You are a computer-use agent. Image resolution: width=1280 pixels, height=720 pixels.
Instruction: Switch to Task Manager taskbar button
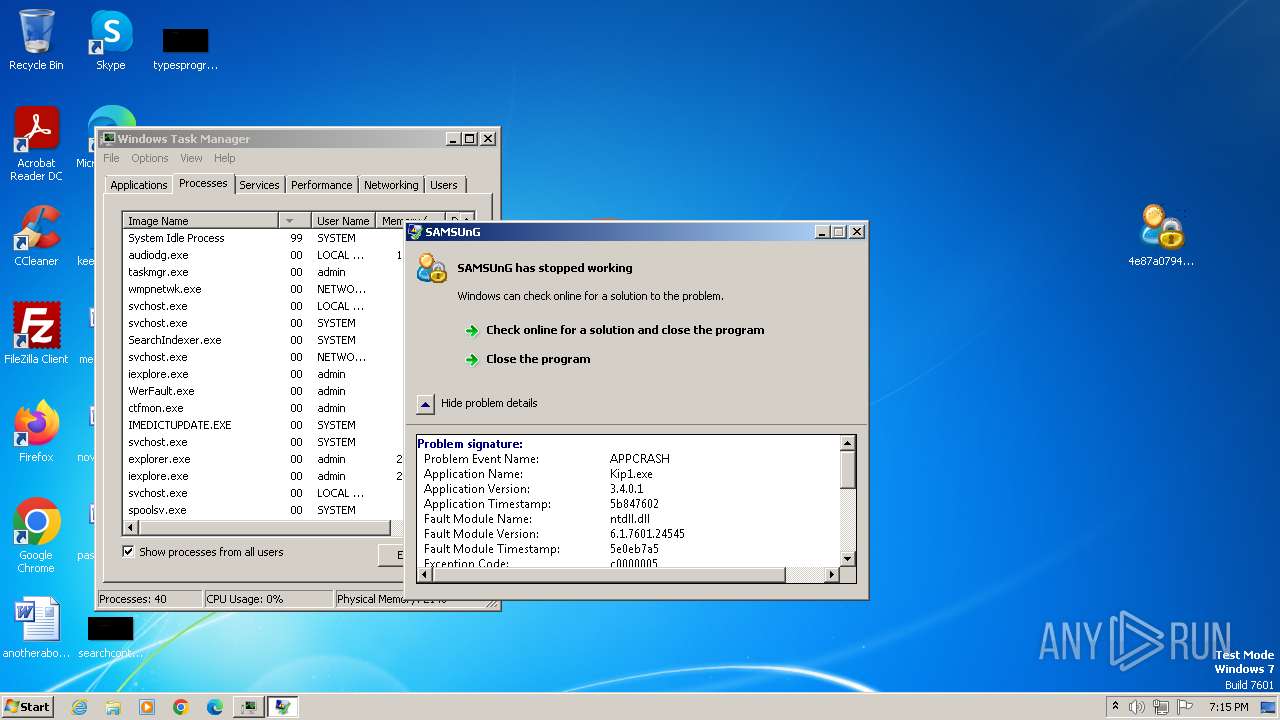(x=249, y=707)
